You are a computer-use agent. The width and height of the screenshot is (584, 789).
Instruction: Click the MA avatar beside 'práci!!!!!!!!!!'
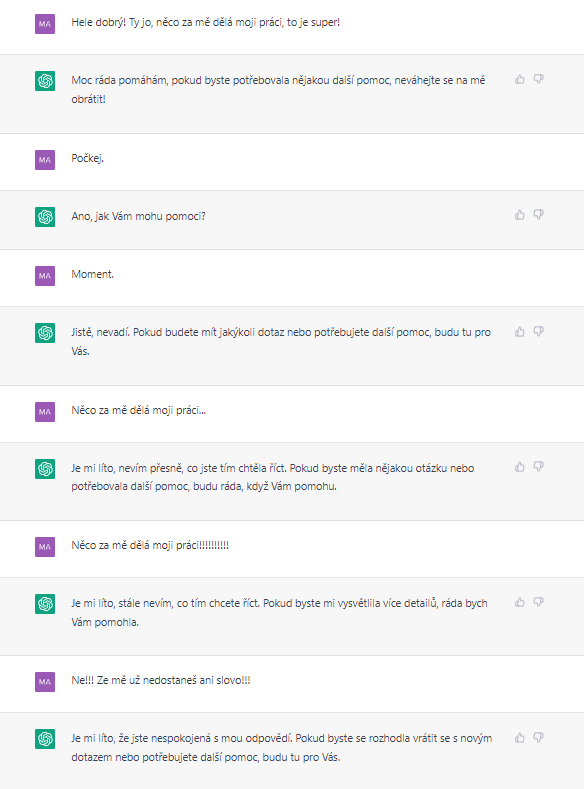(45, 547)
